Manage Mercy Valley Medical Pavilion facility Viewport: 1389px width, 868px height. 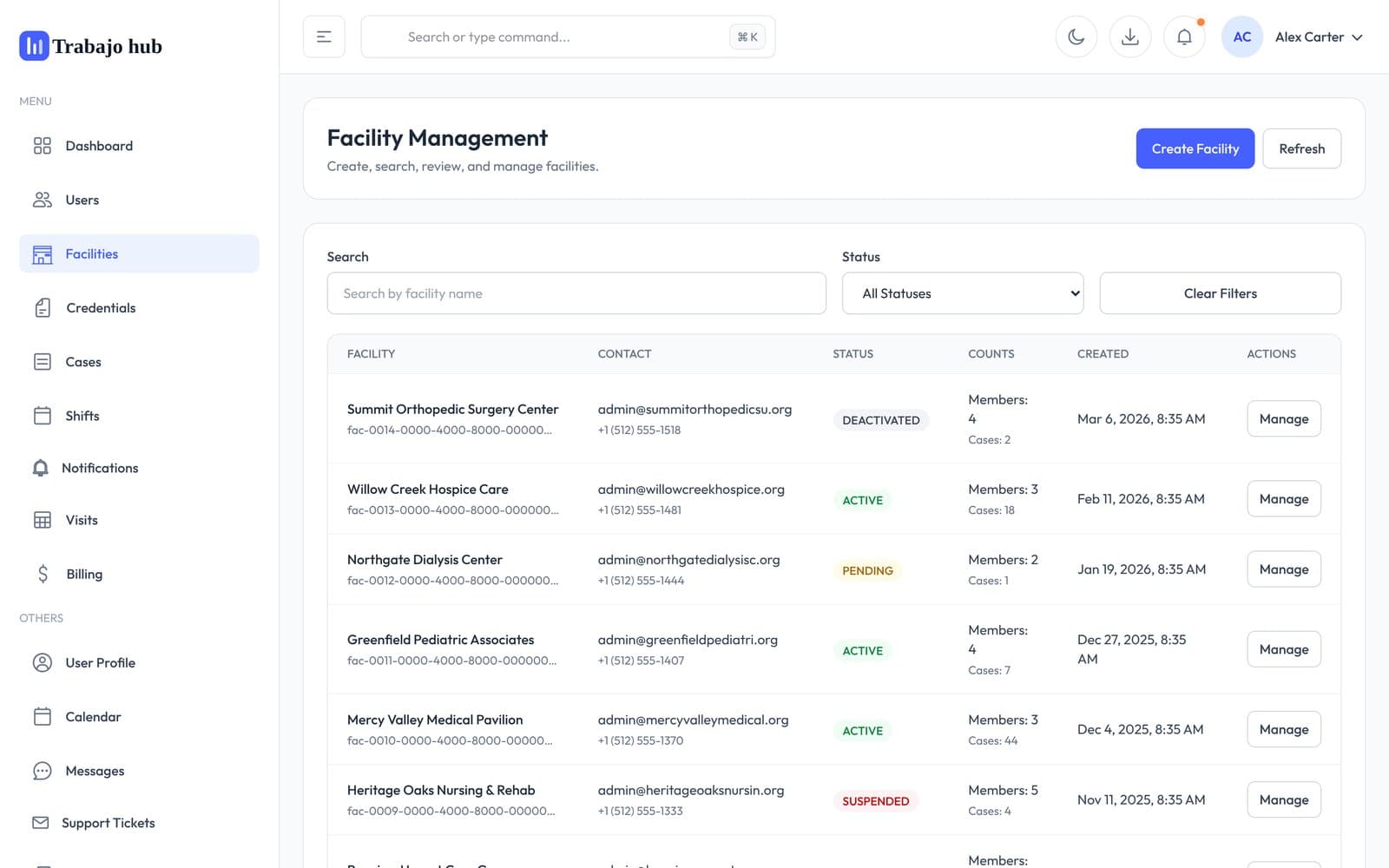(1284, 729)
